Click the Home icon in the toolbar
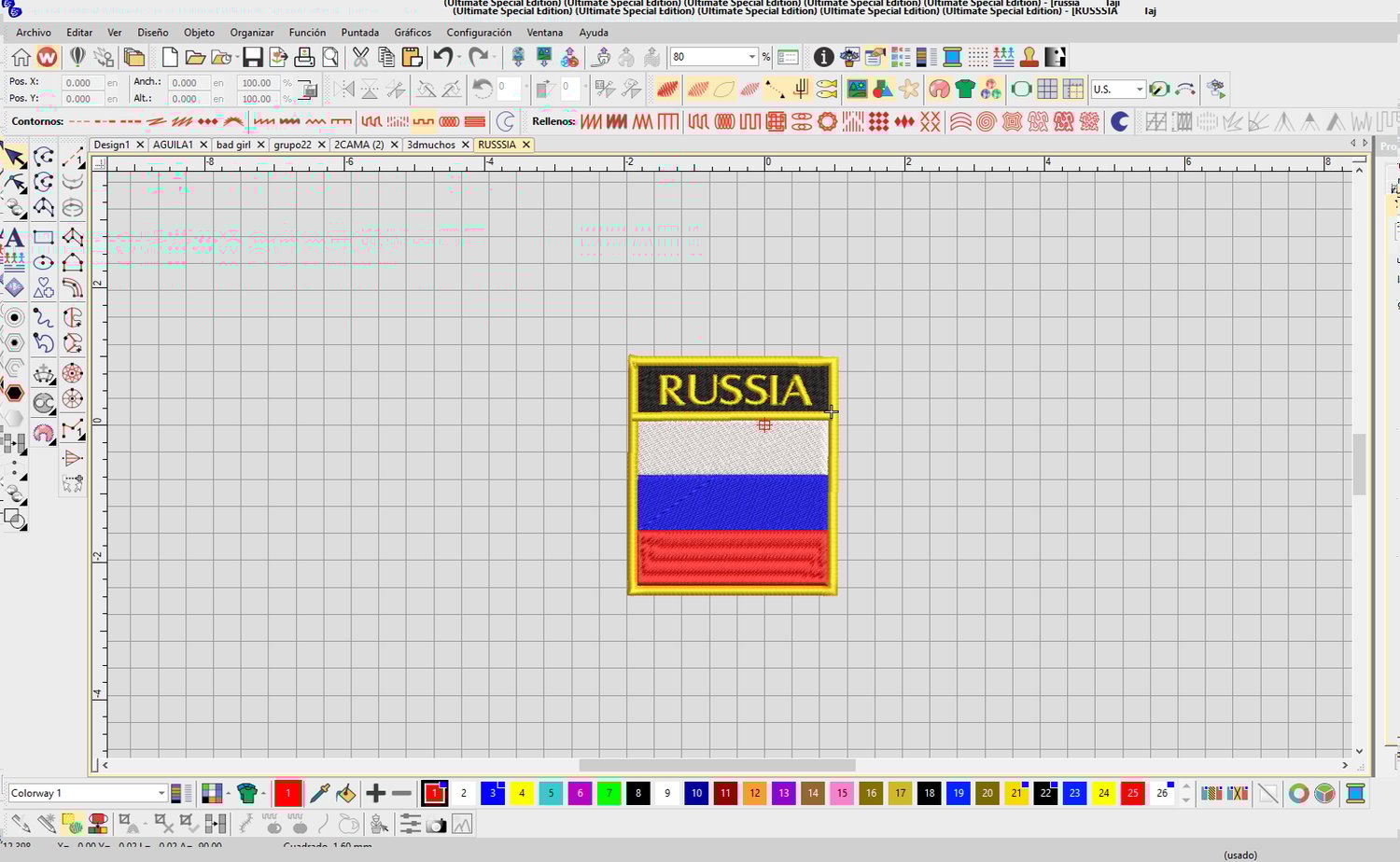 21,58
